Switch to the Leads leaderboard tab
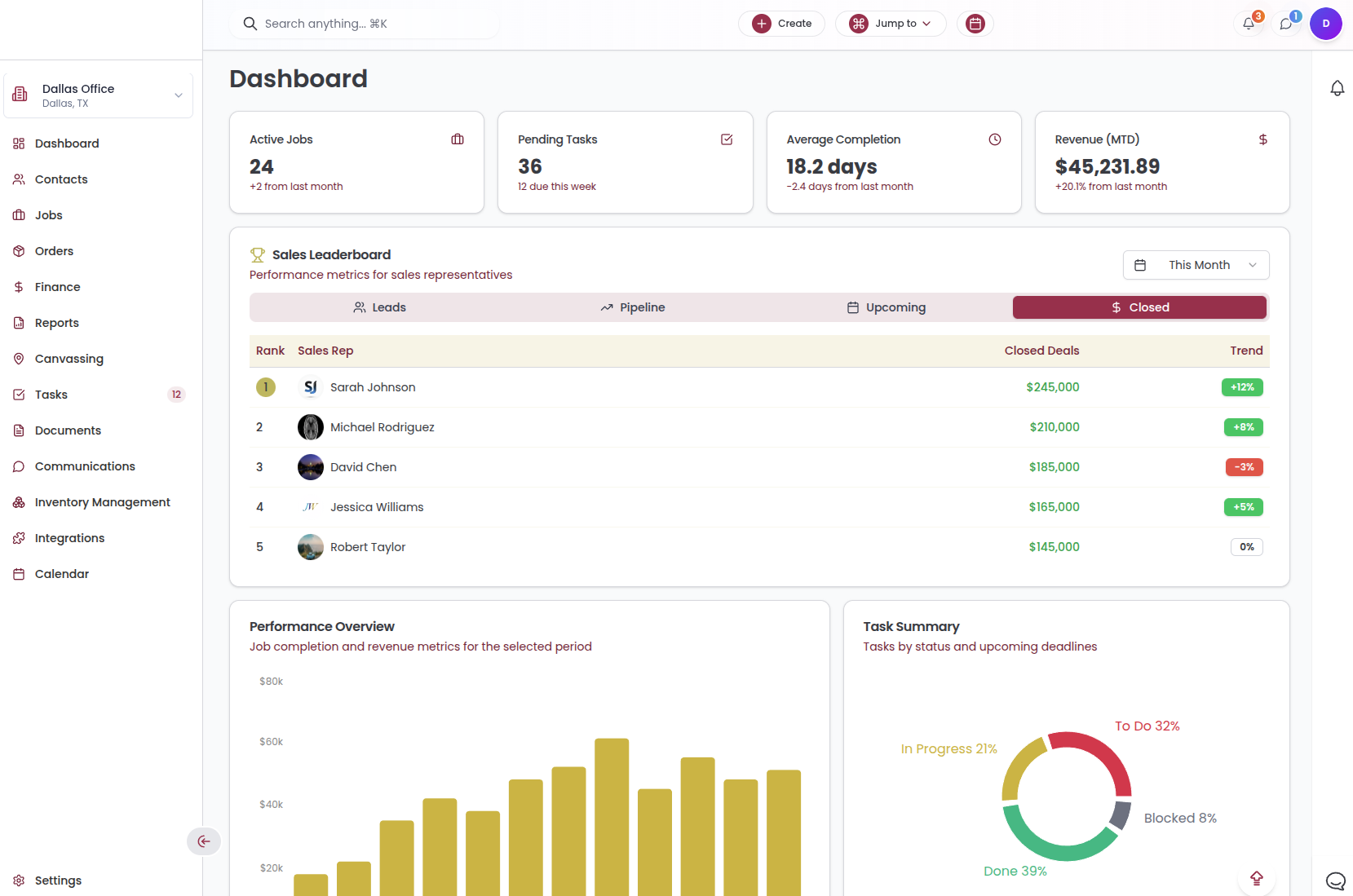 [x=379, y=307]
